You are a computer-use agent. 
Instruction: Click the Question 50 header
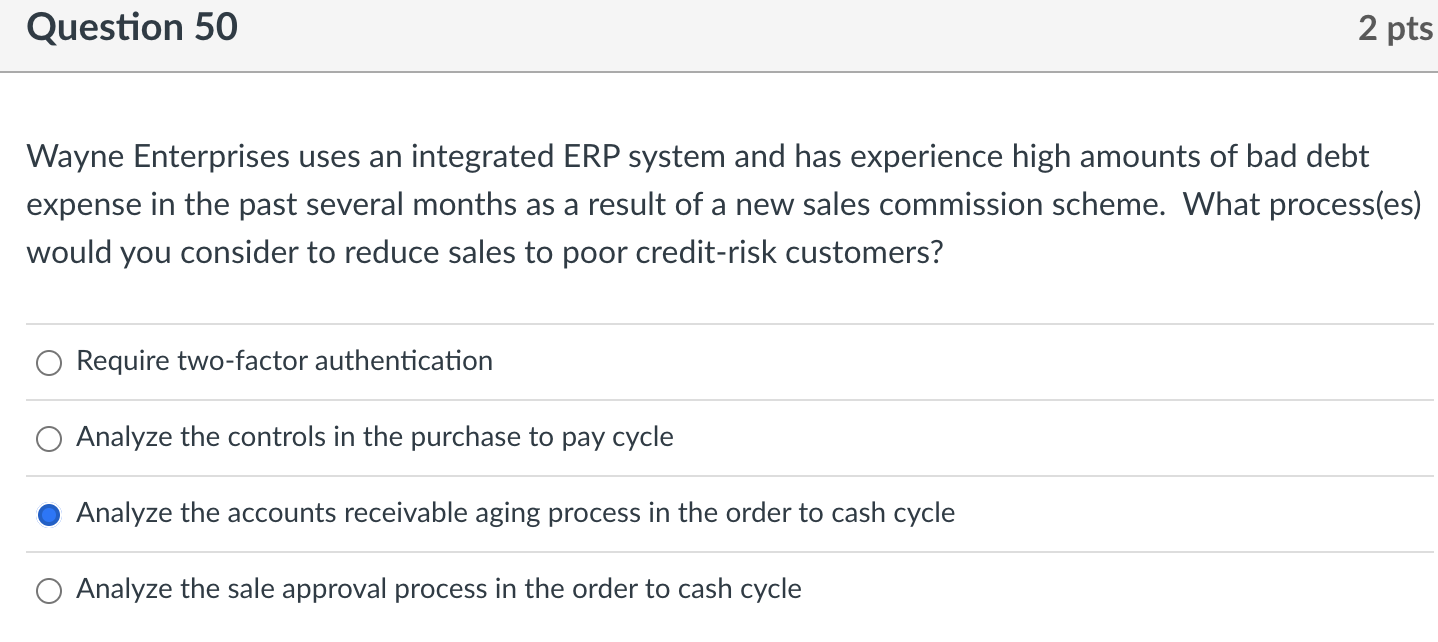pyautogui.click(x=132, y=27)
